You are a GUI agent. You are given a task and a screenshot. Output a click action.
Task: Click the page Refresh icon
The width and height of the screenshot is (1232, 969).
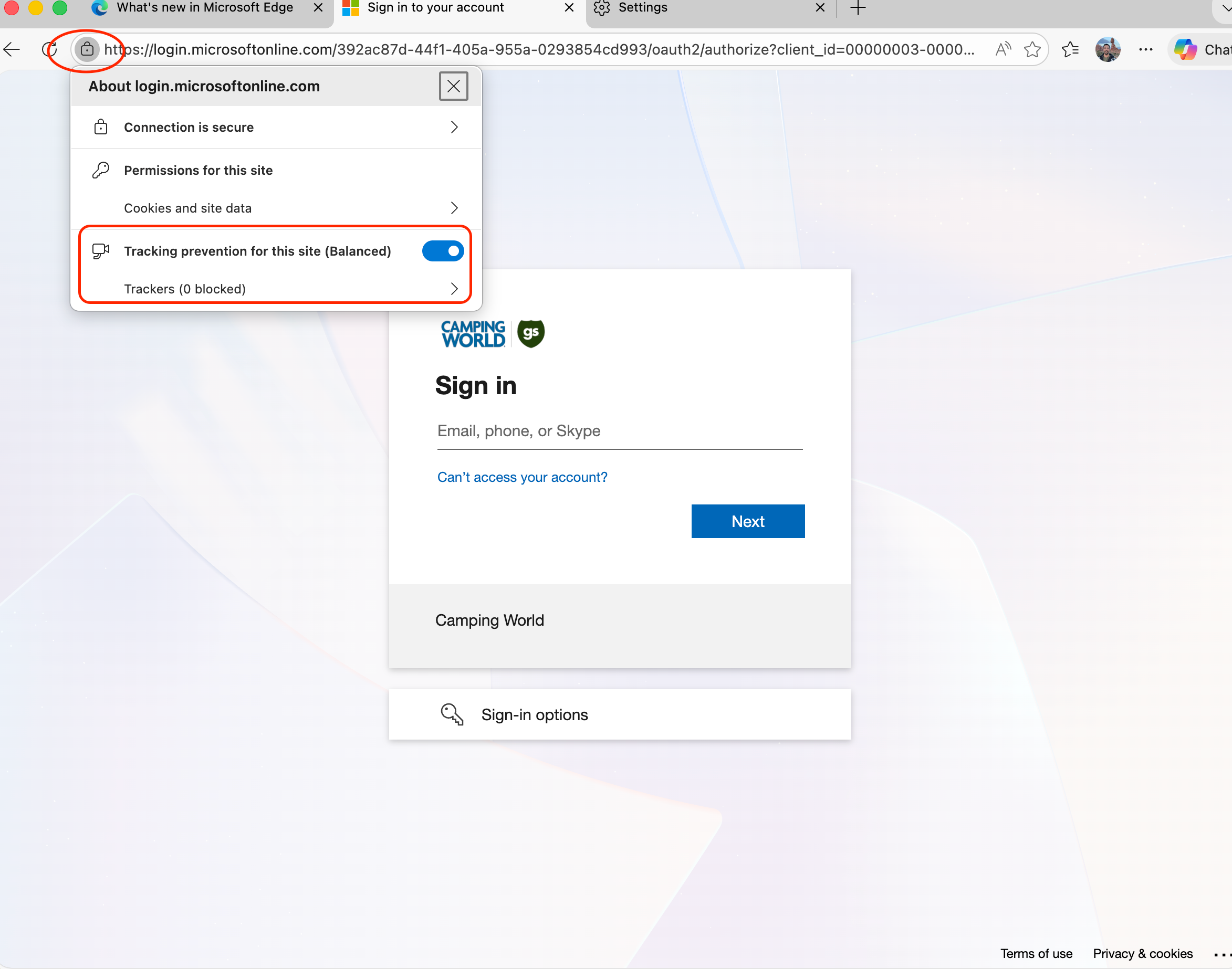(50, 50)
